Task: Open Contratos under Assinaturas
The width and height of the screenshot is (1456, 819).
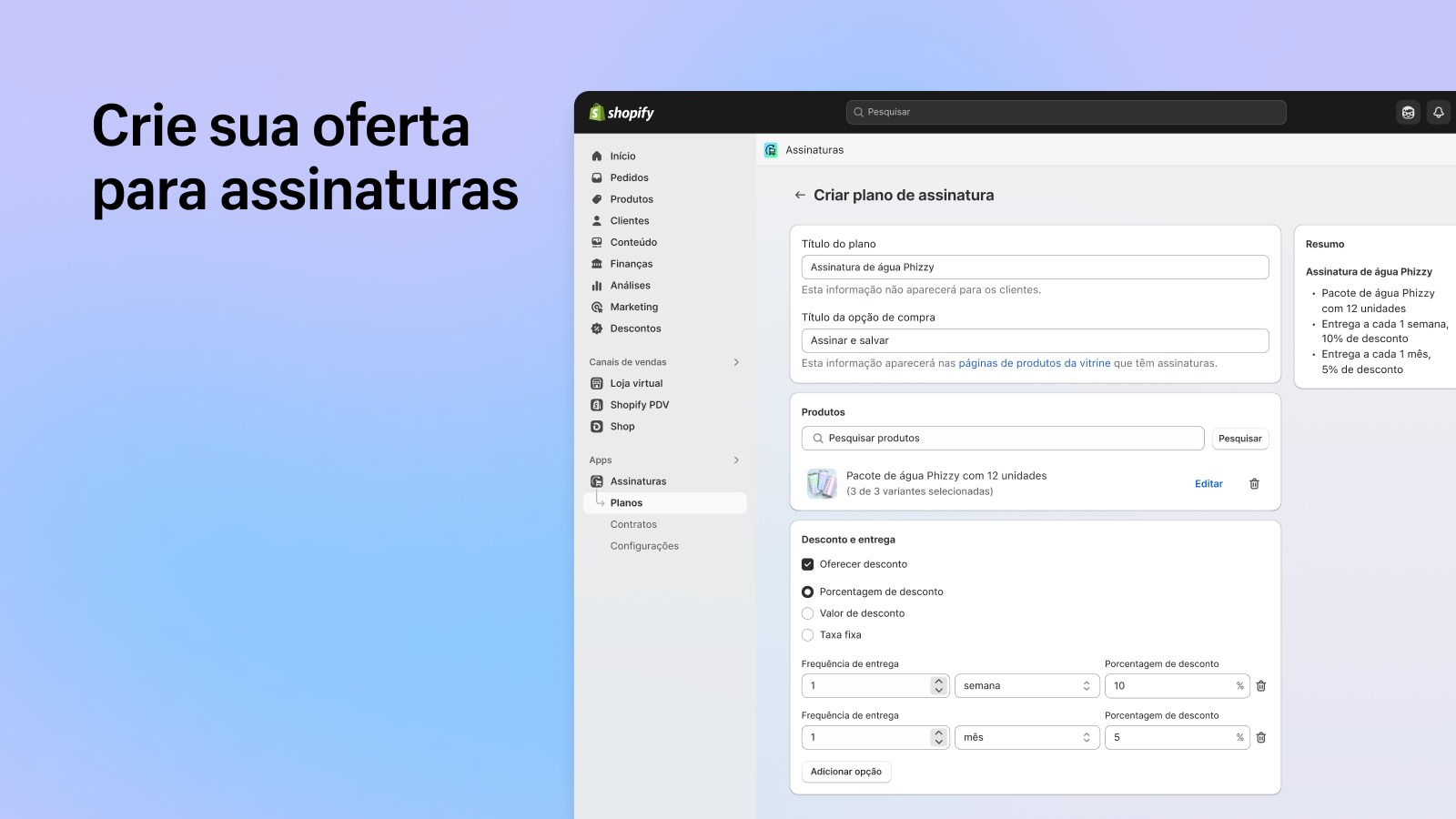Action: click(633, 525)
